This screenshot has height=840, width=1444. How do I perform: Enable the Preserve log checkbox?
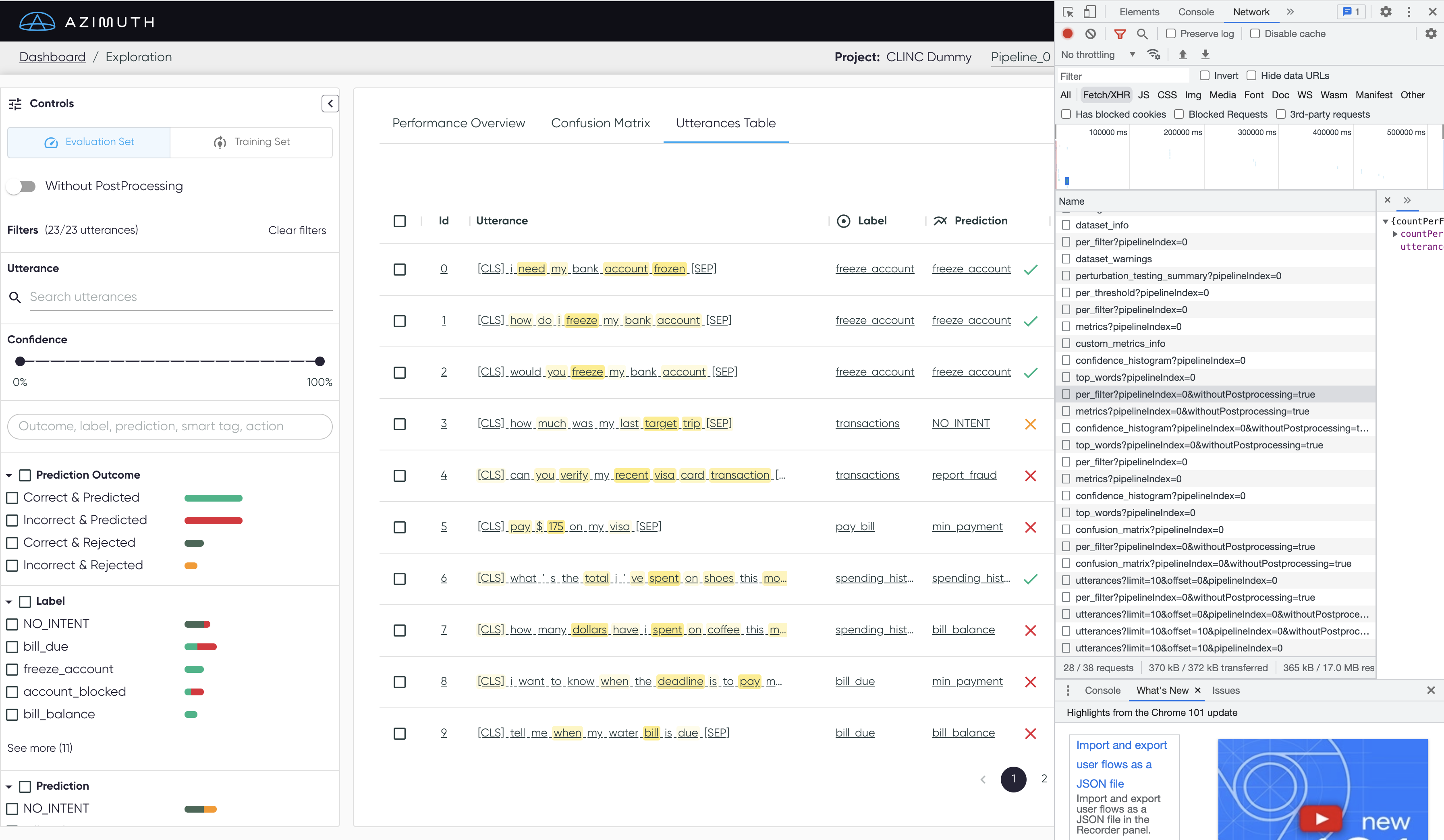tap(1171, 34)
